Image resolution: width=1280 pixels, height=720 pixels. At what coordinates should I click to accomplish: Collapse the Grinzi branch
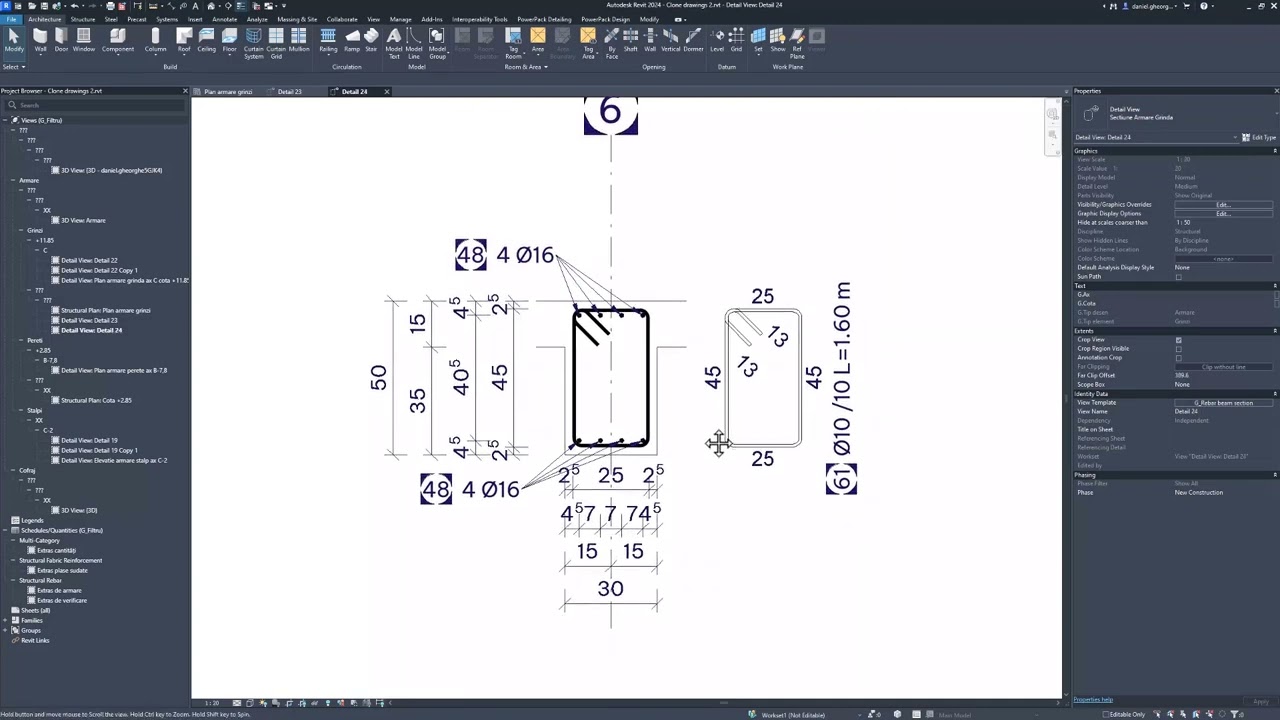click(x=21, y=230)
